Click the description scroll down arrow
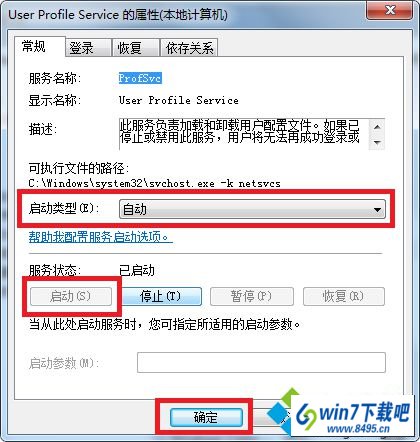 click(377, 142)
